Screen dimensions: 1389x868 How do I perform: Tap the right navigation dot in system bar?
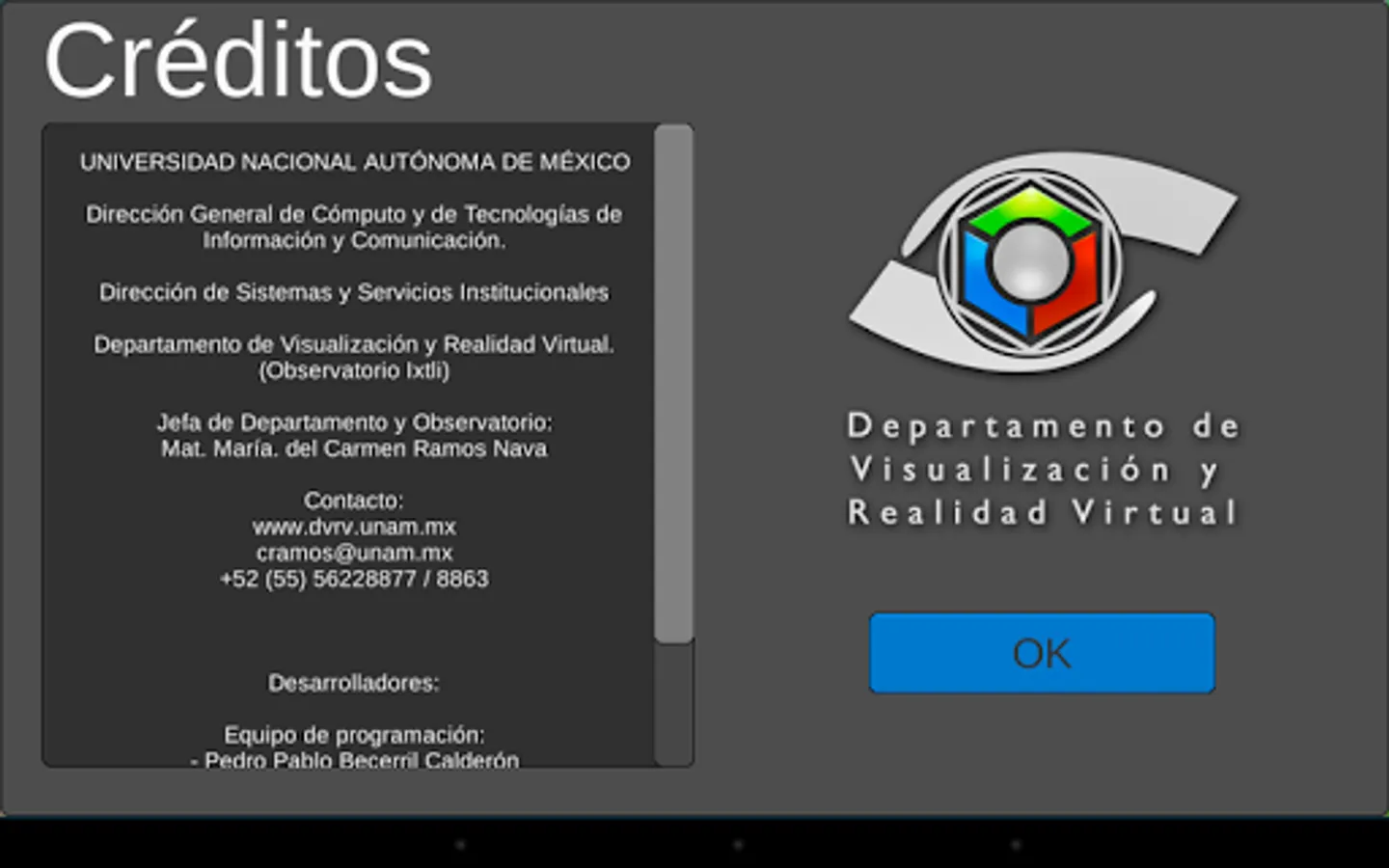point(1016,844)
